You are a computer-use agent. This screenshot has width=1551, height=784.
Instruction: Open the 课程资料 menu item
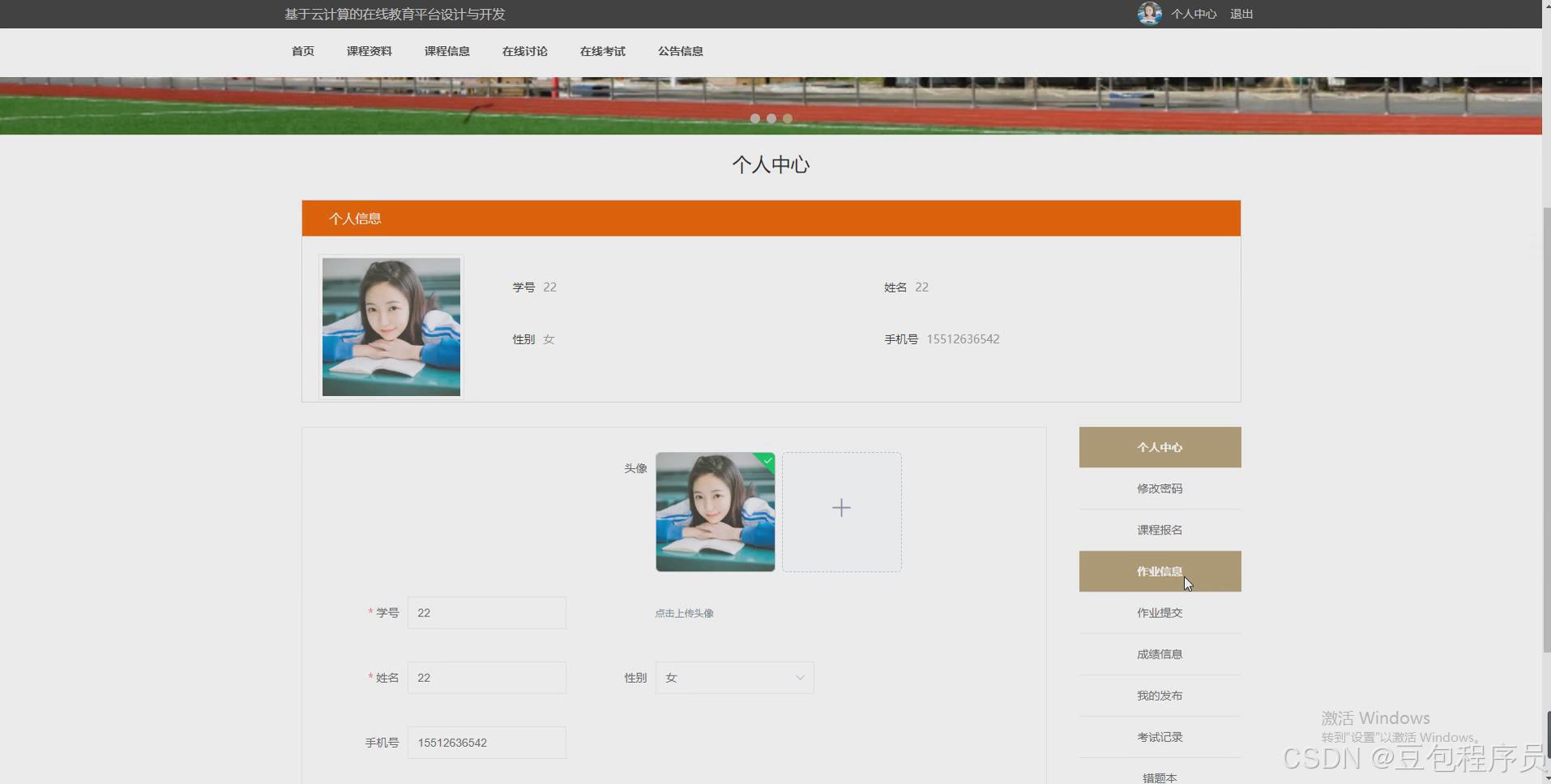(x=369, y=51)
